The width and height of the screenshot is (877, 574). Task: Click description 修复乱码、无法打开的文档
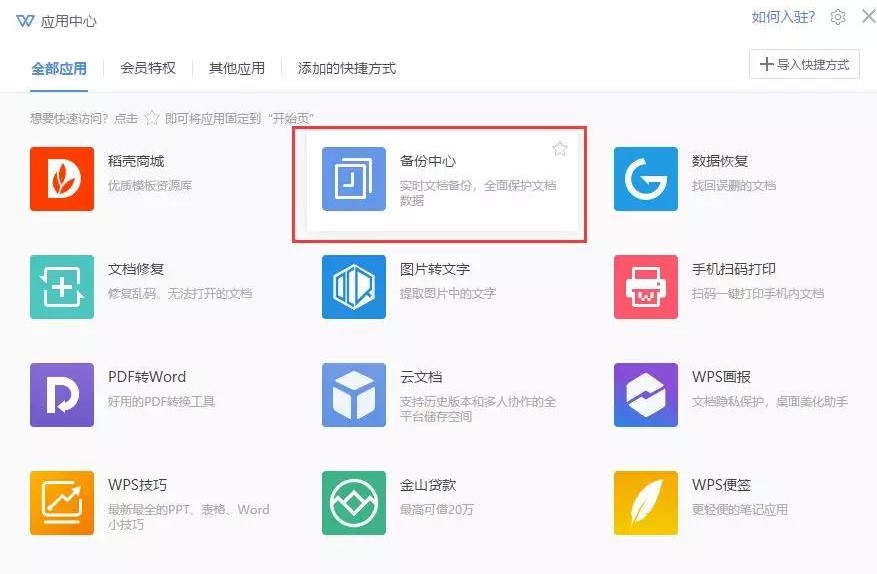(180, 294)
